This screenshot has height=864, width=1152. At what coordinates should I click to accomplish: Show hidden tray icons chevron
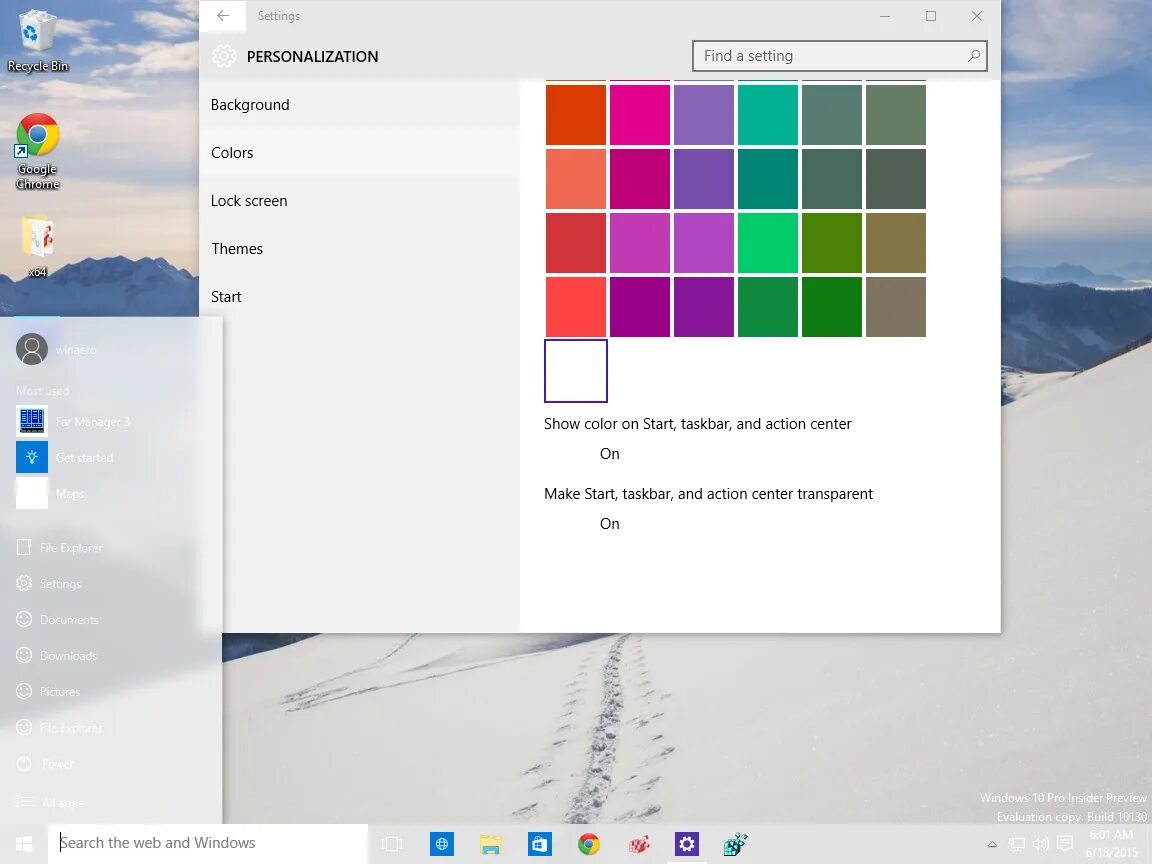[992, 844]
